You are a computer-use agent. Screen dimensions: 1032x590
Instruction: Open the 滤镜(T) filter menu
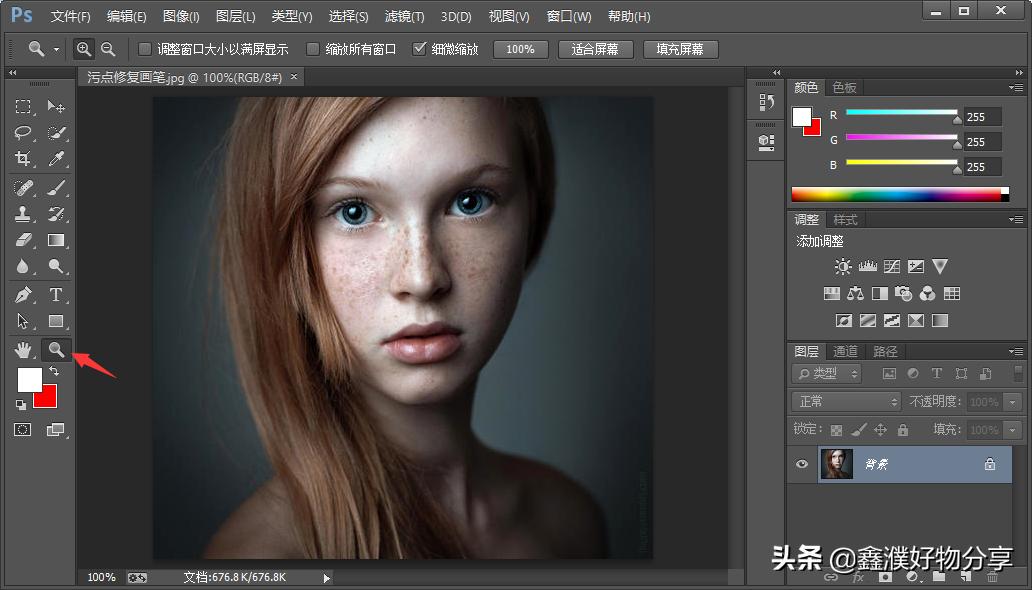[x=404, y=17]
